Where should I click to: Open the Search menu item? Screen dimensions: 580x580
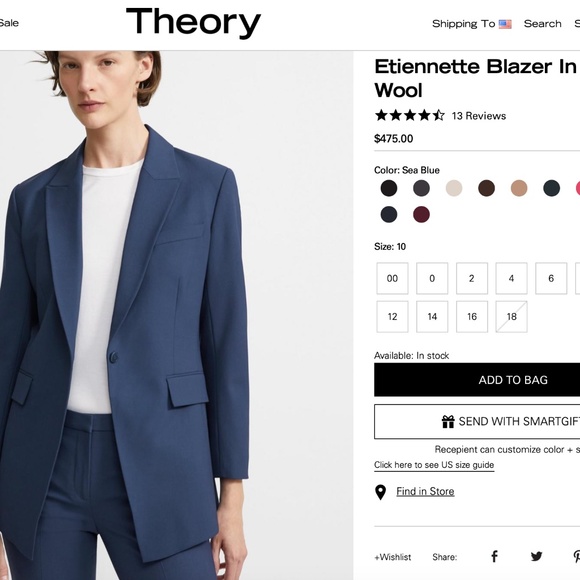pyautogui.click(x=542, y=24)
